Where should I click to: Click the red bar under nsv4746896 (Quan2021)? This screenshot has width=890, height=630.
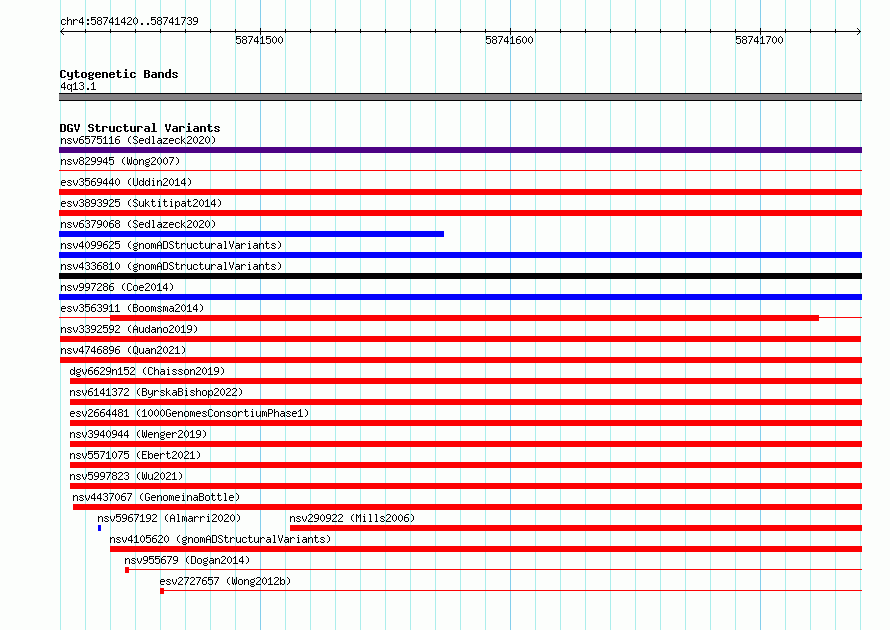click(x=461, y=360)
